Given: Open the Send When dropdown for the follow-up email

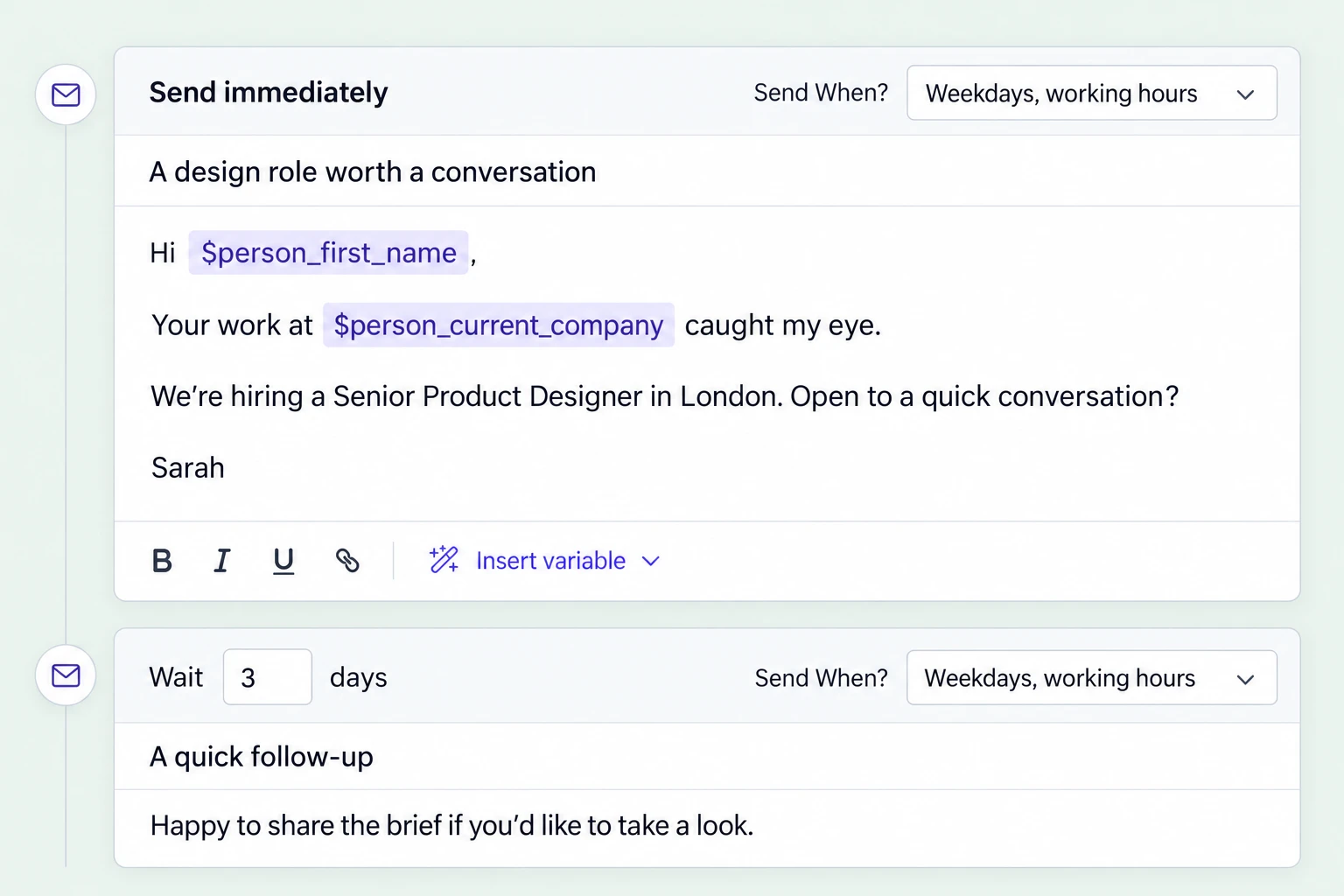Looking at the screenshot, I should click(x=1092, y=677).
